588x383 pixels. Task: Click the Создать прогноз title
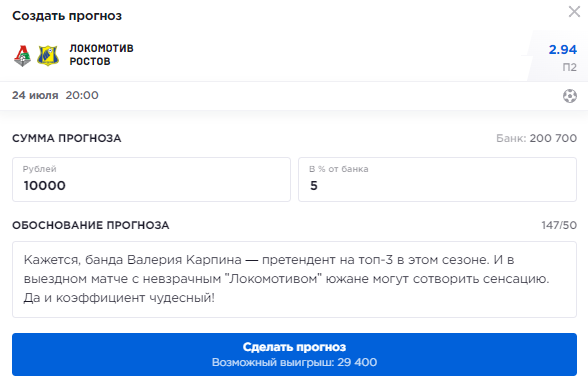67,16
